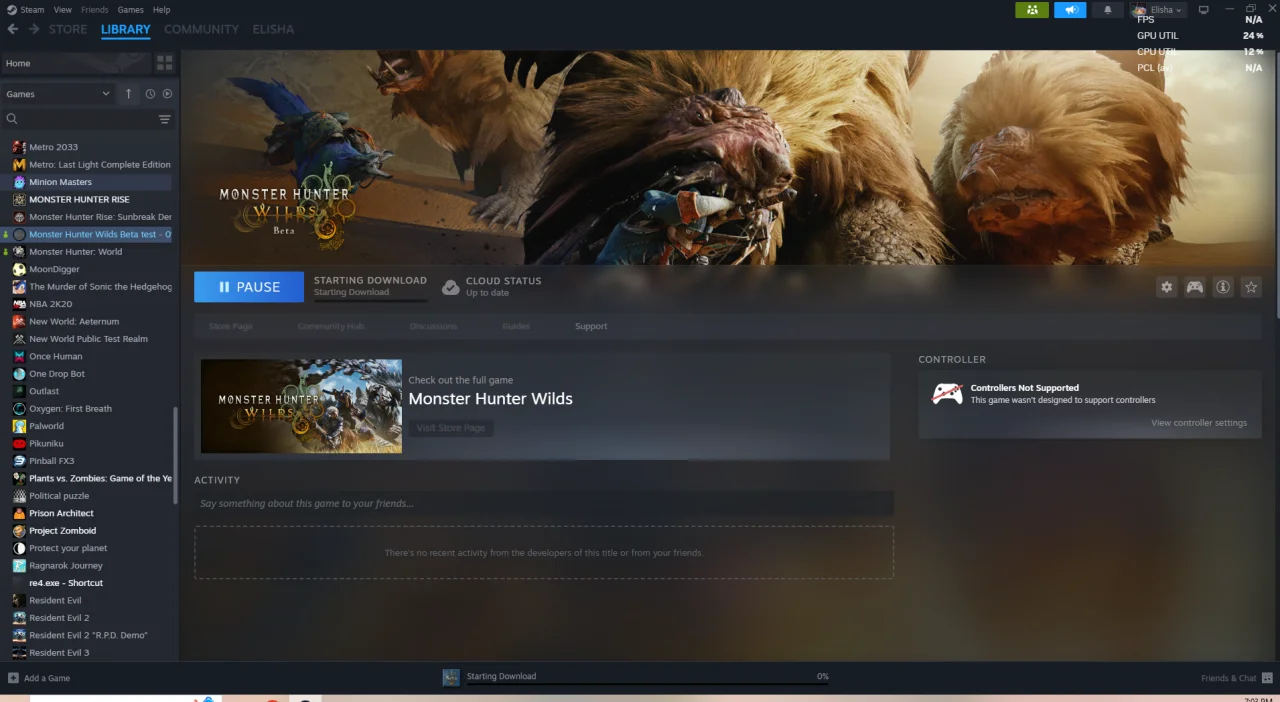Click Project Zomboid game icon
The height and width of the screenshot is (702, 1280).
[19, 531]
